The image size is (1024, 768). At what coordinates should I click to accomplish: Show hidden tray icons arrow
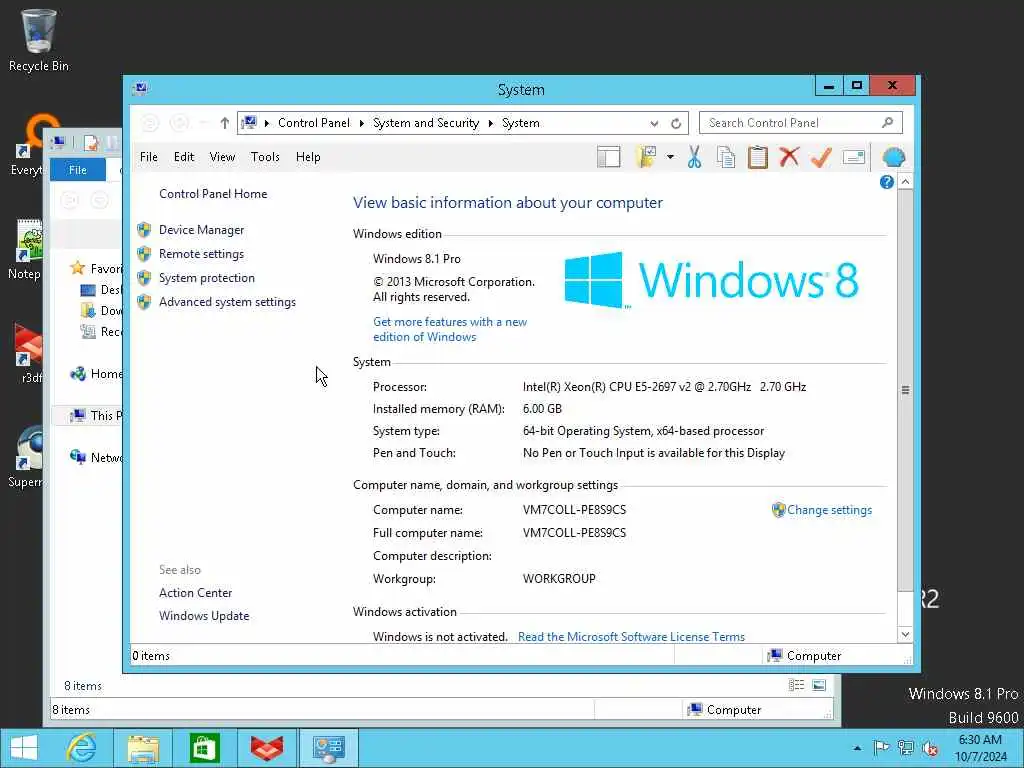[857, 748]
